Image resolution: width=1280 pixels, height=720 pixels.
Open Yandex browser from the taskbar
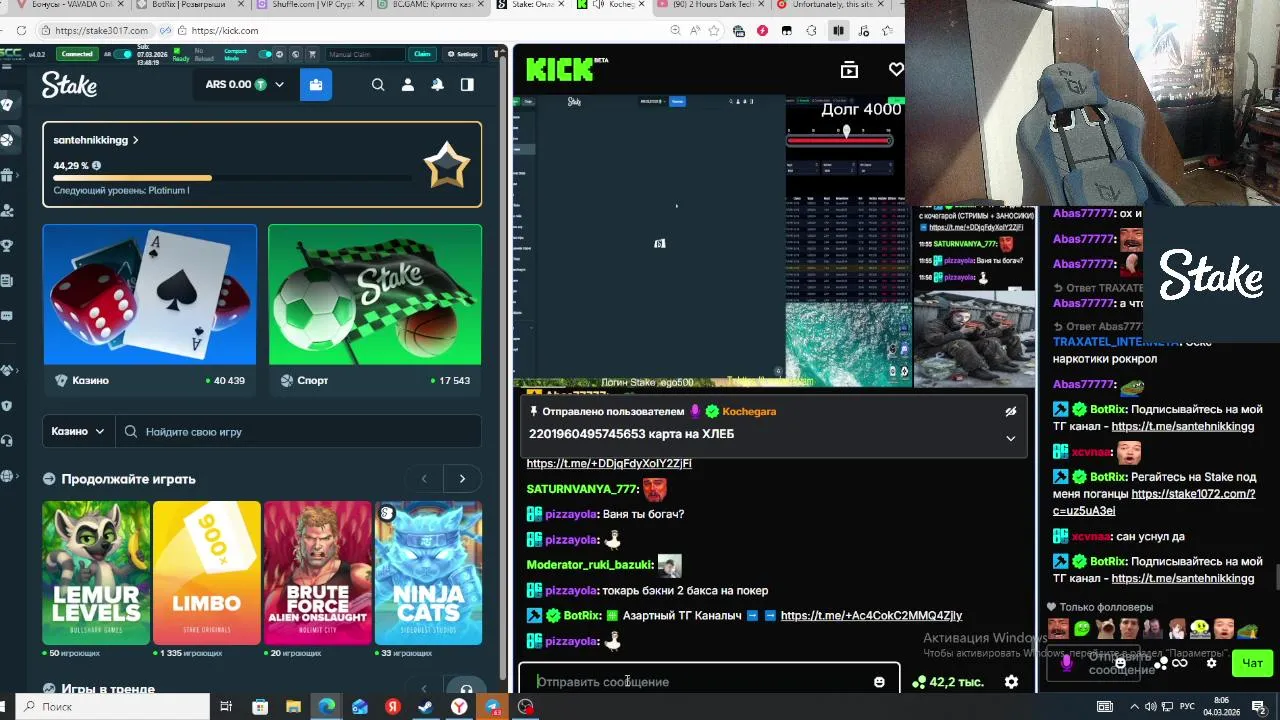pyautogui.click(x=459, y=707)
